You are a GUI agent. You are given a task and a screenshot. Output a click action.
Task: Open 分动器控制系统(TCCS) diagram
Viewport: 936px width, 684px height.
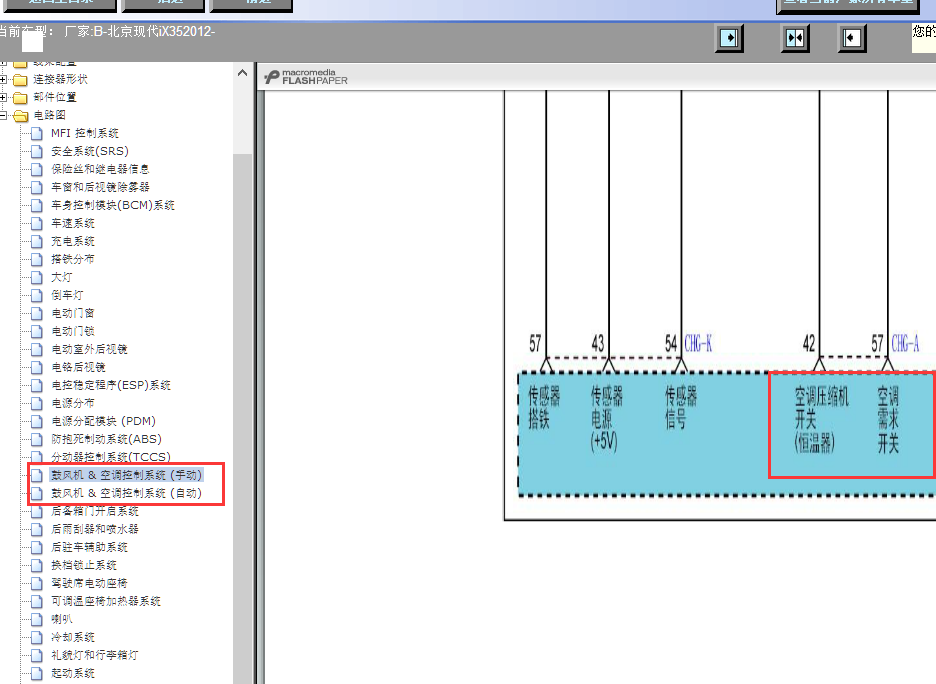(x=111, y=456)
